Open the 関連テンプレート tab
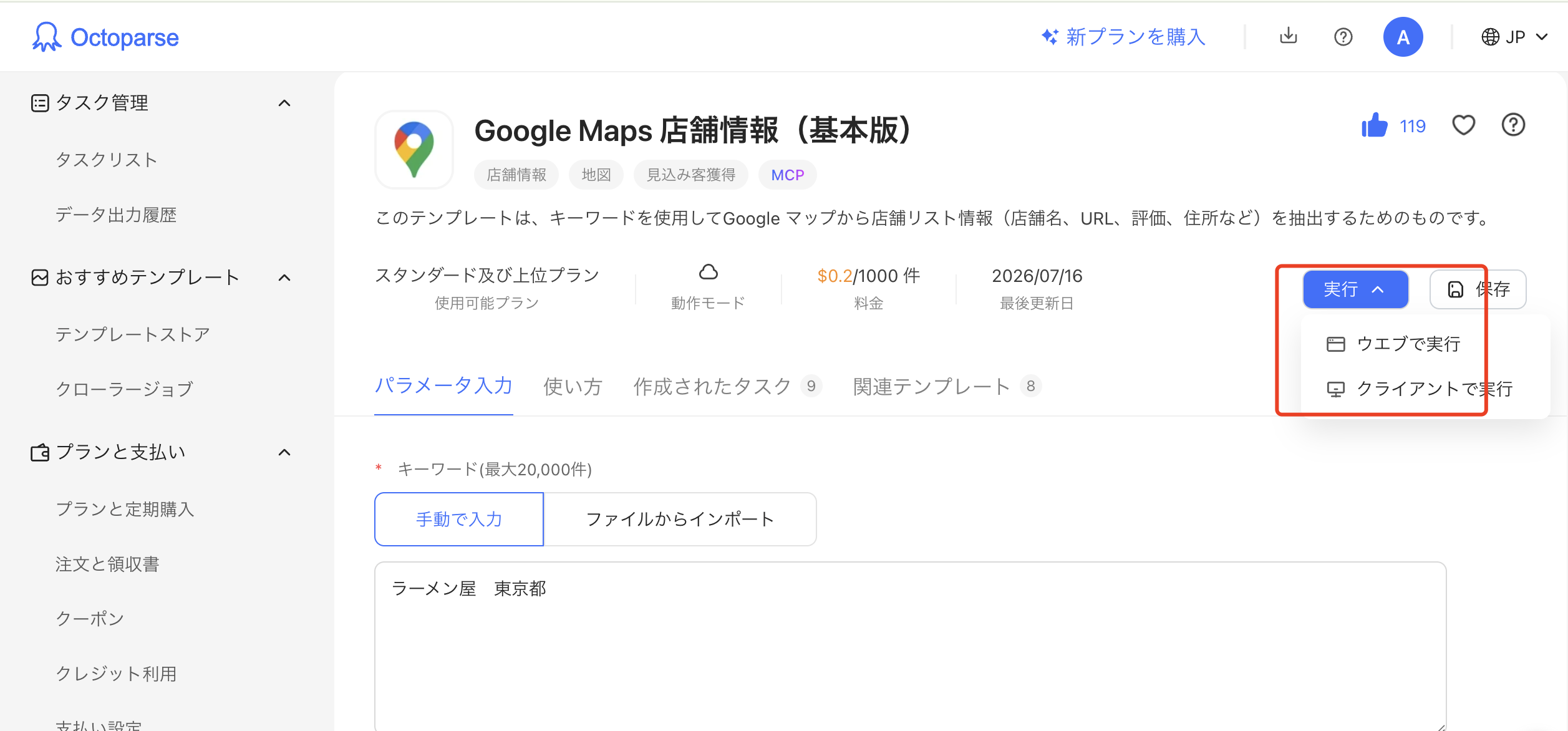The width and height of the screenshot is (1568, 731). tap(947, 387)
